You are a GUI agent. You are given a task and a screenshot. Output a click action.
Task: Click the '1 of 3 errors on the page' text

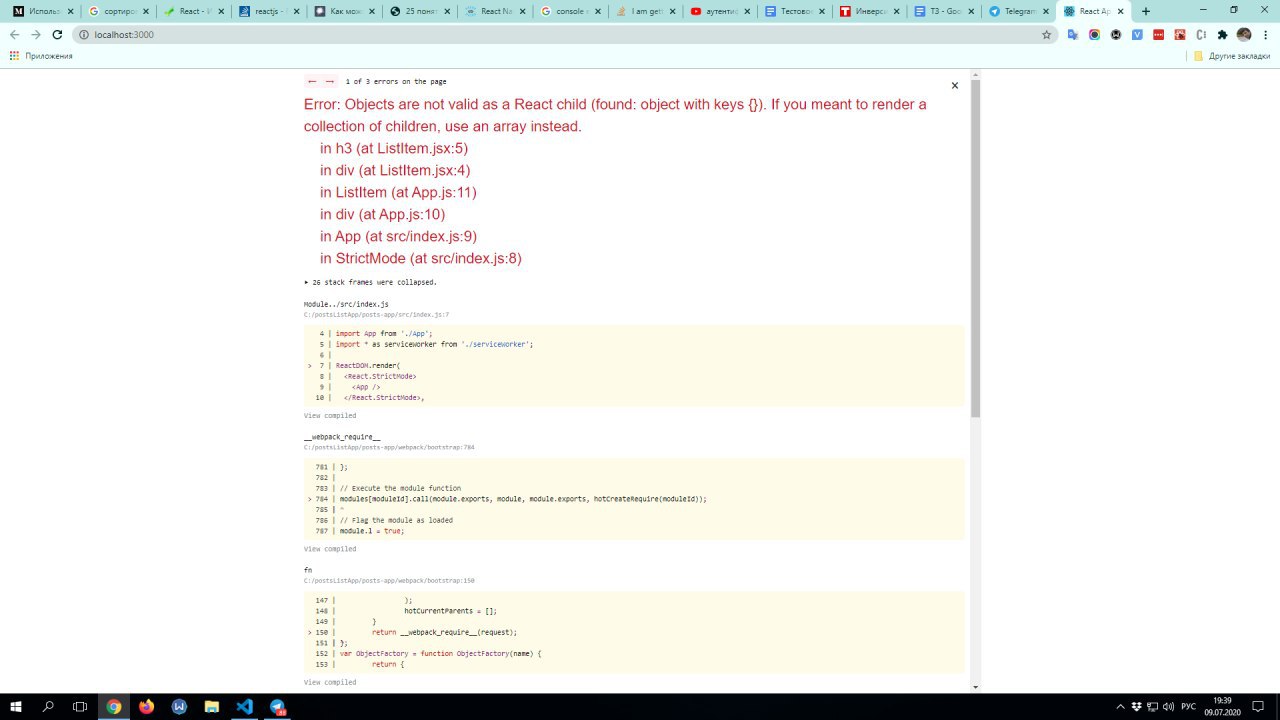[x=396, y=81]
